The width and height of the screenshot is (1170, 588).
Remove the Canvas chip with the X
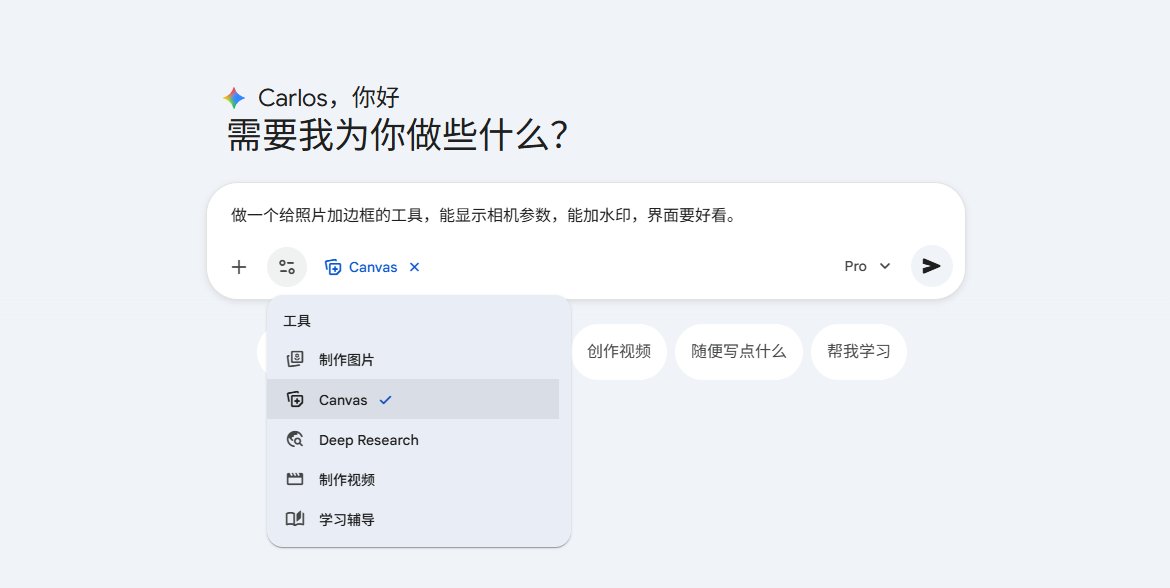click(415, 267)
